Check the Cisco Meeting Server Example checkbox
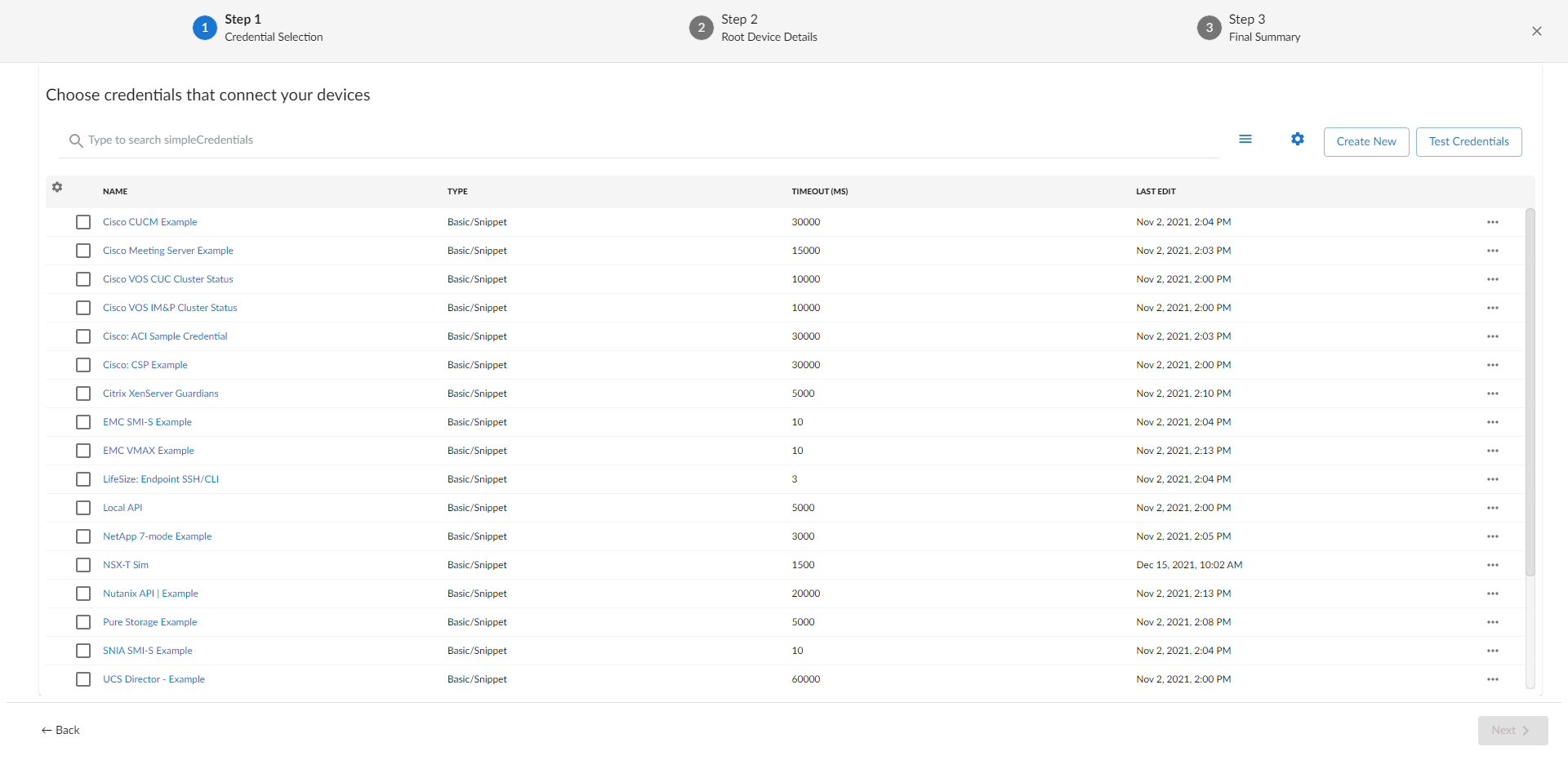Viewport: 1568px width, 765px height. pos(83,251)
